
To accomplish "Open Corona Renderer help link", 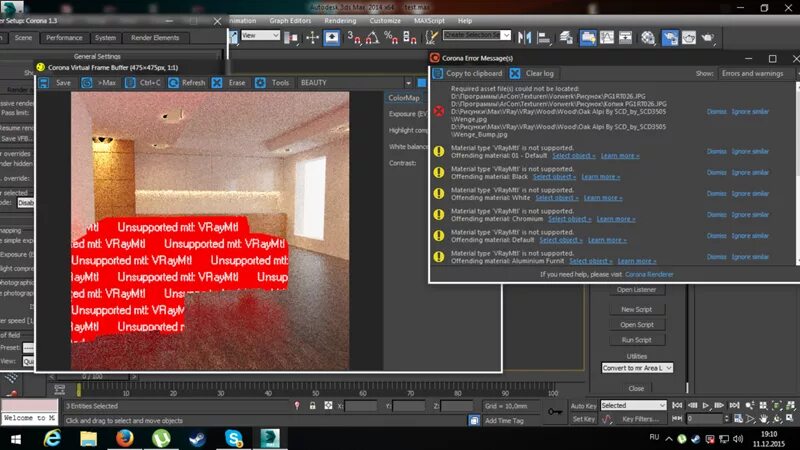I will [649, 274].
